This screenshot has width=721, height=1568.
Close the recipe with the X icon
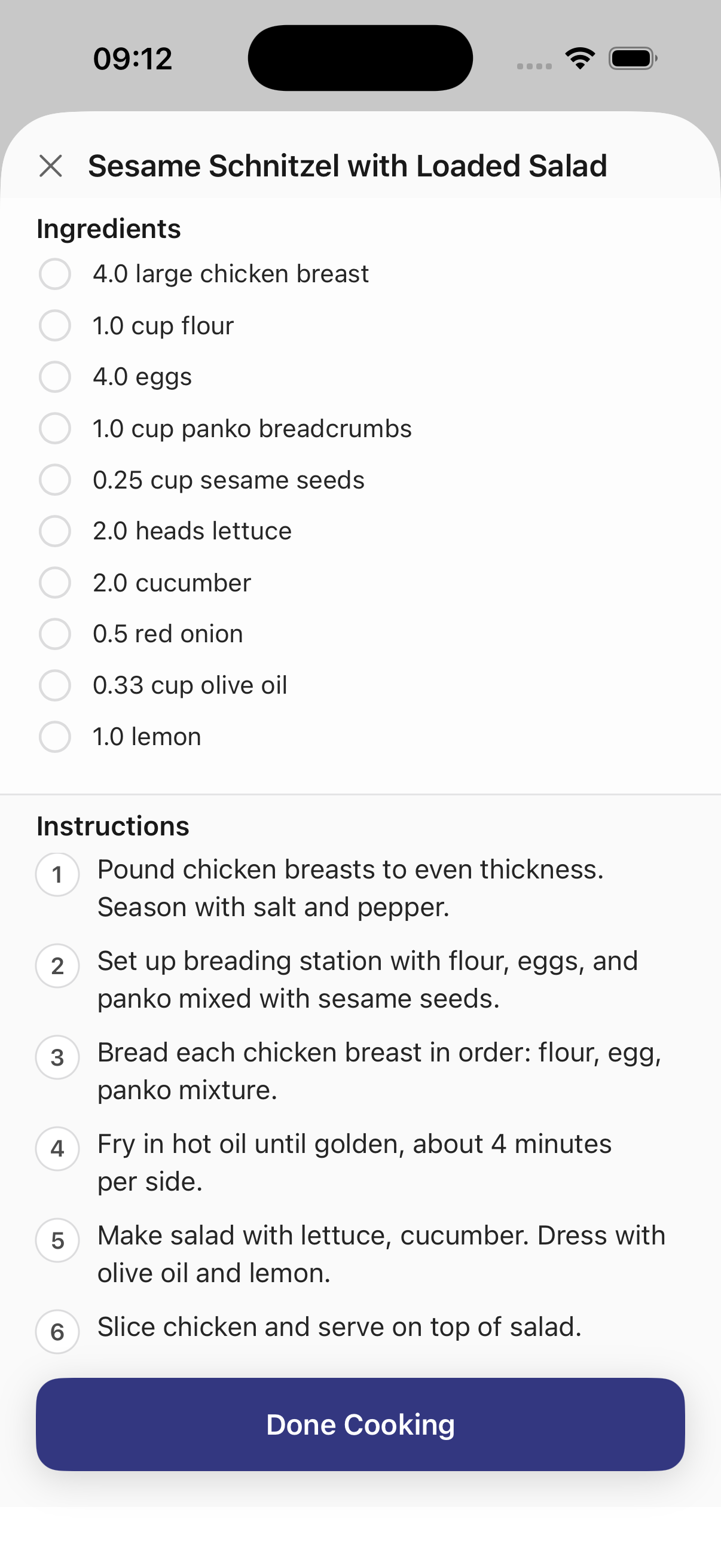50,166
